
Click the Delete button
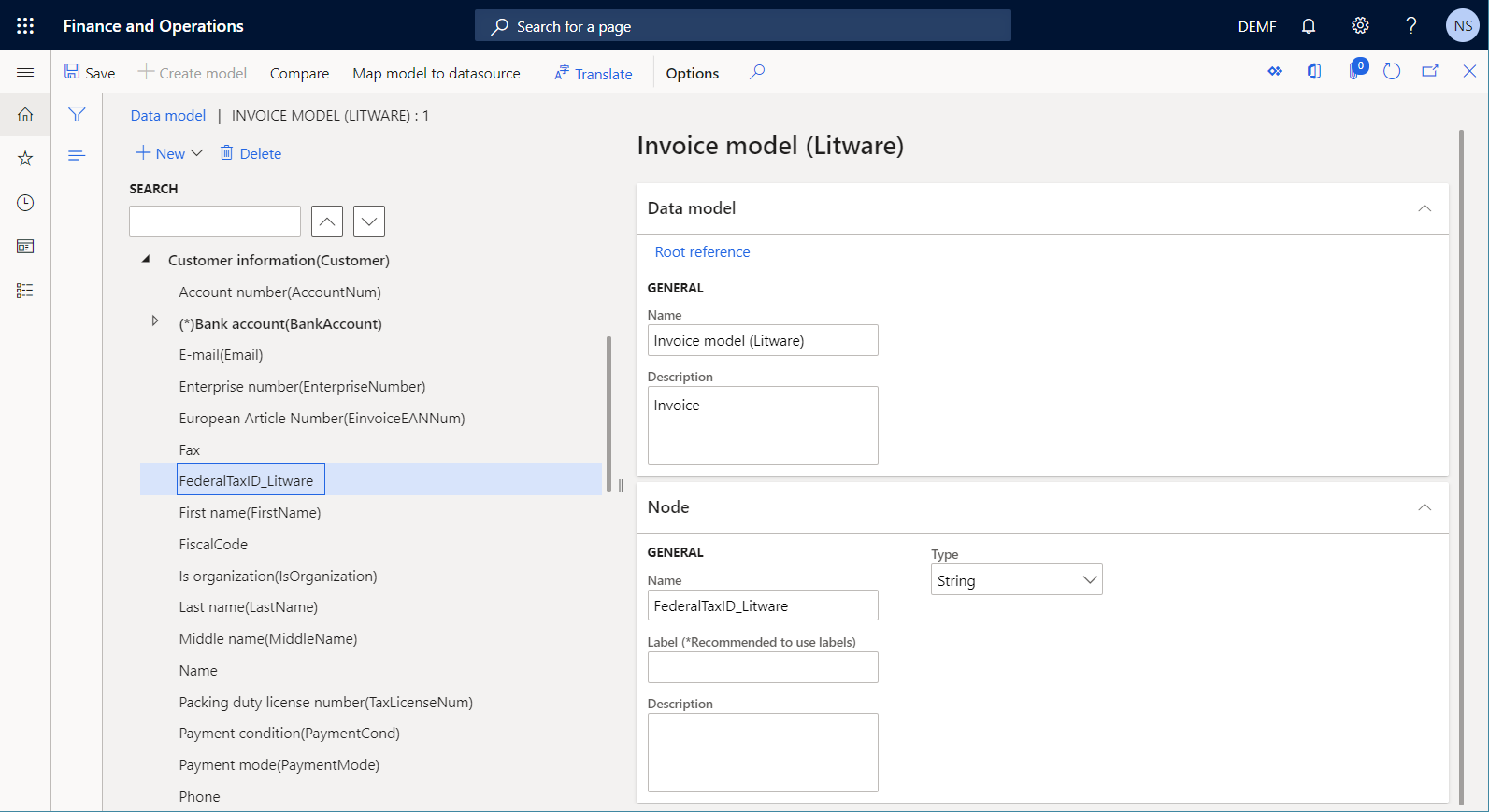[x=251, y=153]
